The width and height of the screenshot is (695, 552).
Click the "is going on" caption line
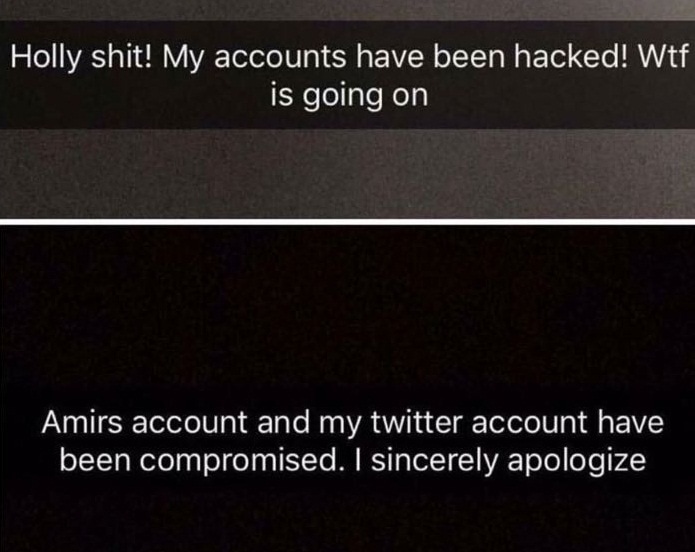click(349, 96)
